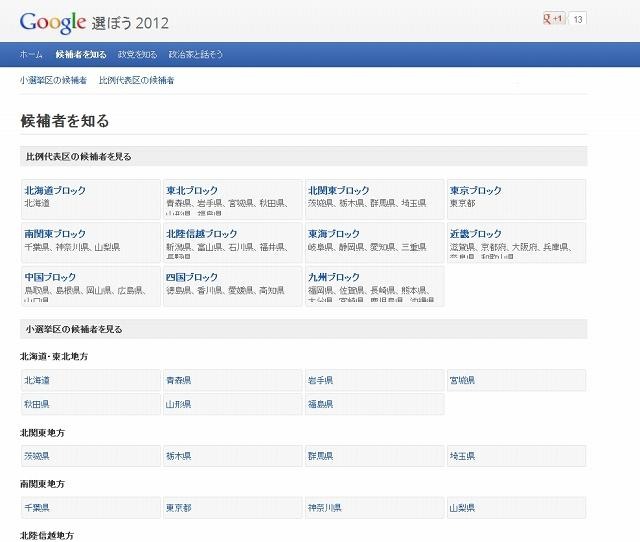Open the 政党を知る navigation item

[137, 54]
